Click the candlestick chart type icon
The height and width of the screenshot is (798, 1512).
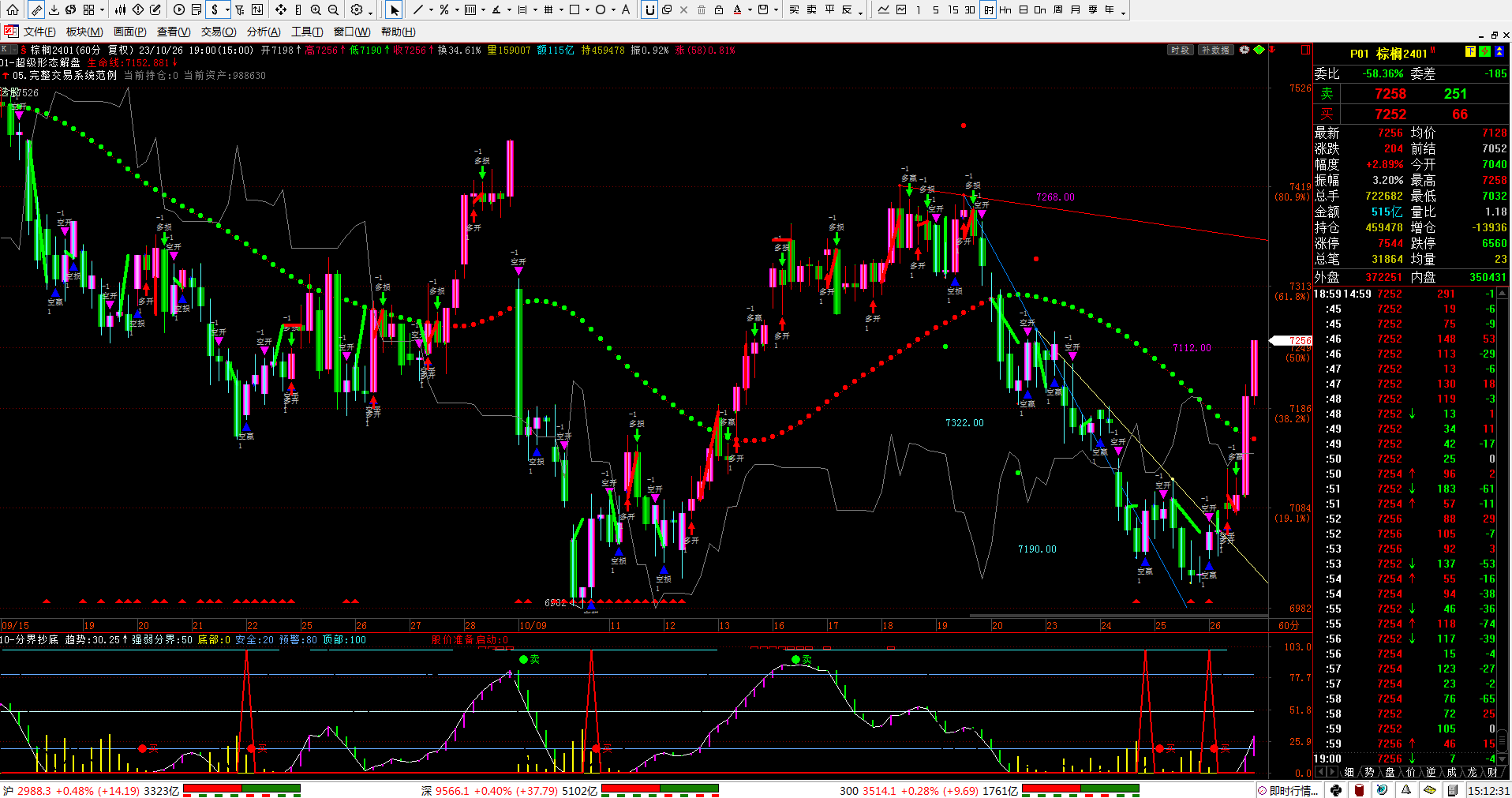click(120, 9)
